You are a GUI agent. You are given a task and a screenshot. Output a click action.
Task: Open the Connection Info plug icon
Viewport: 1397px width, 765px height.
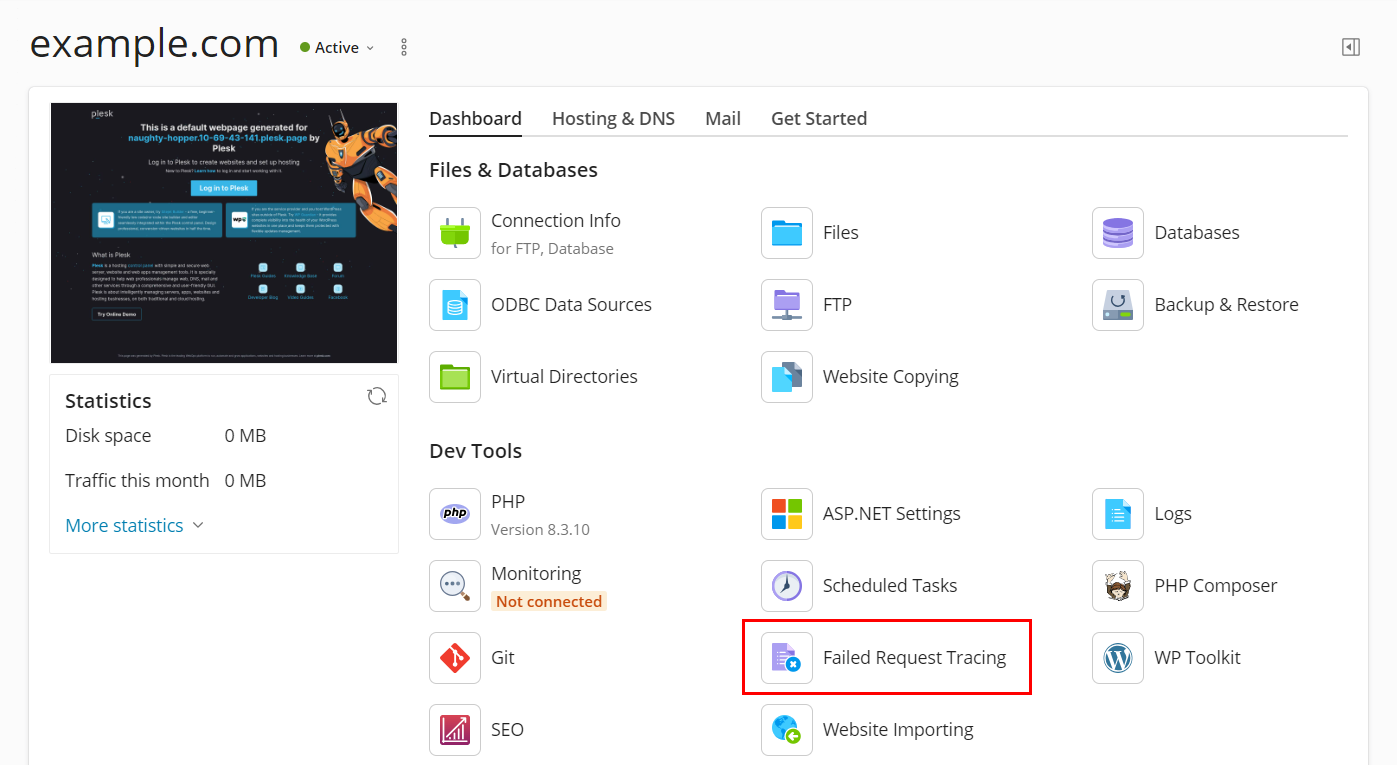tap(455, 233)
